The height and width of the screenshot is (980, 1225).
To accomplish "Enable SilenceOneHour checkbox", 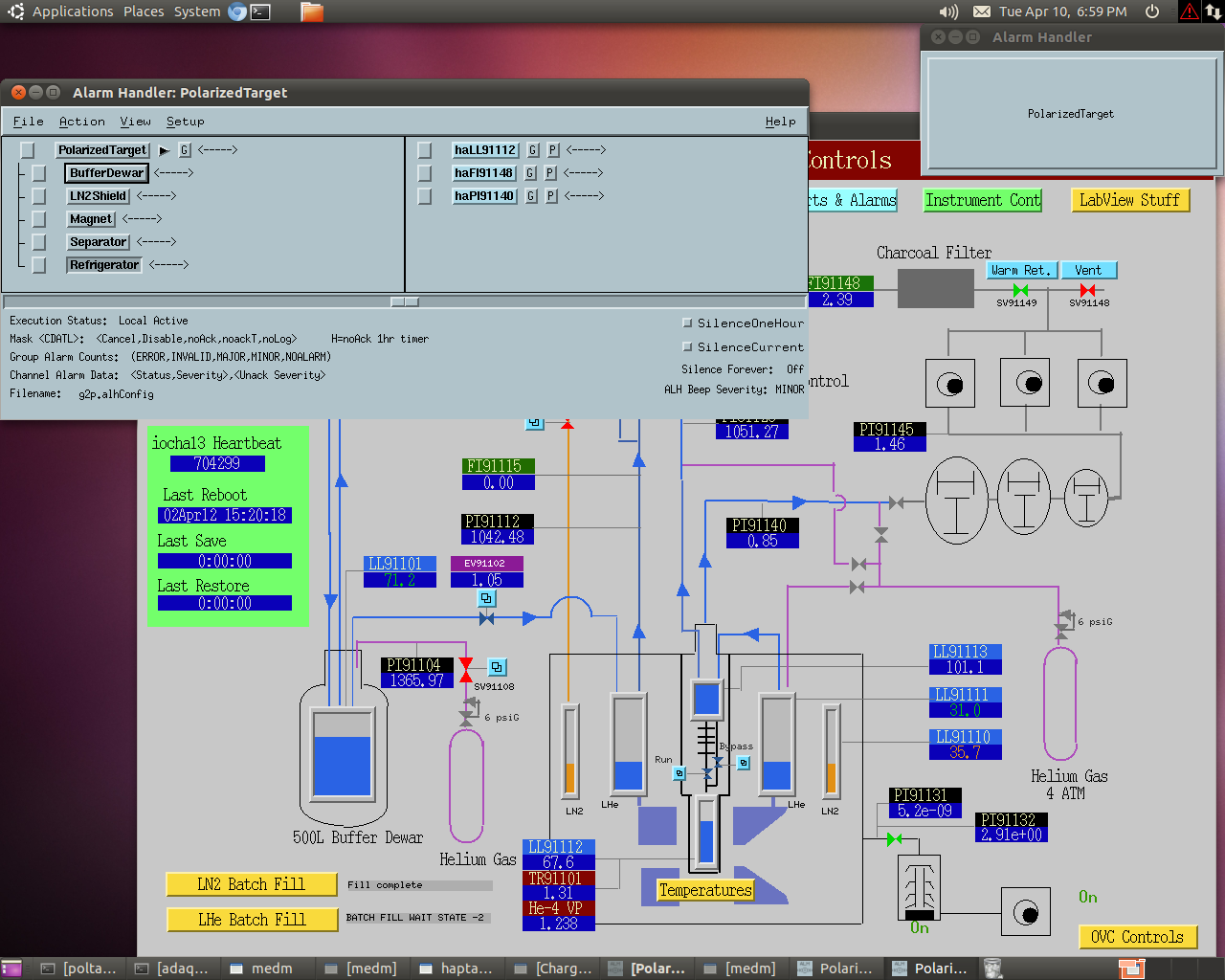I will click(687, 323).
